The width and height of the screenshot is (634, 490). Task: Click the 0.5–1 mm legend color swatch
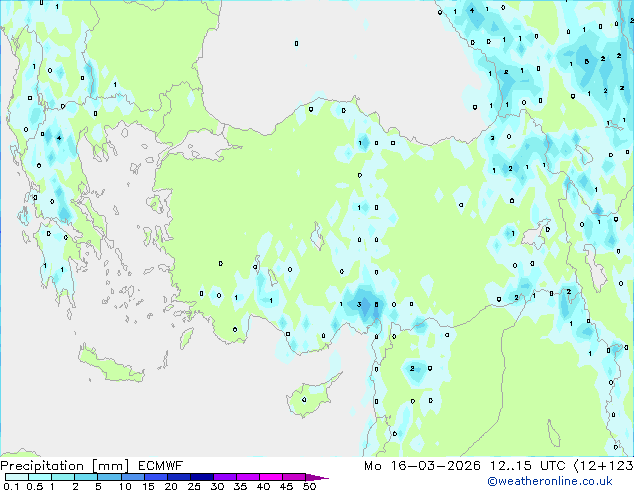coord(40,477)
